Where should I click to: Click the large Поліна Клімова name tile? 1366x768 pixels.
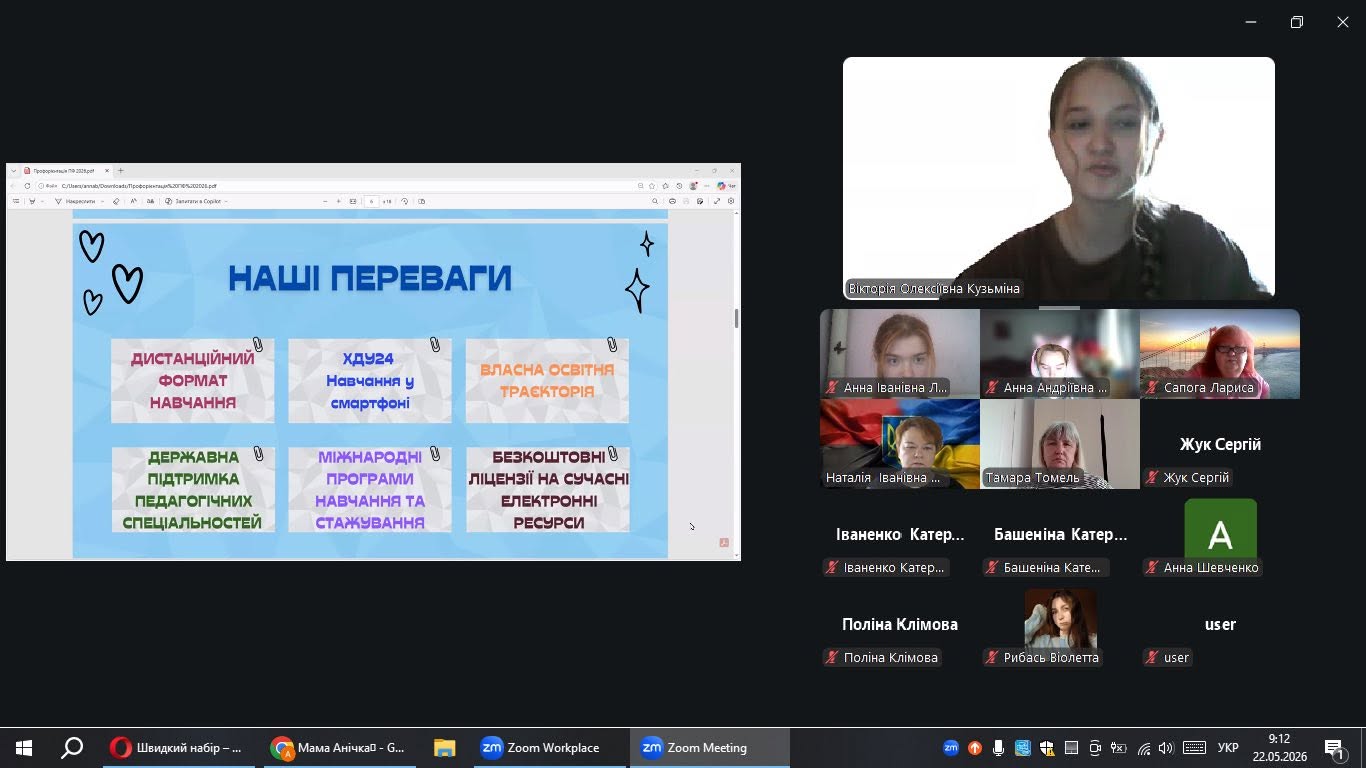900,624
